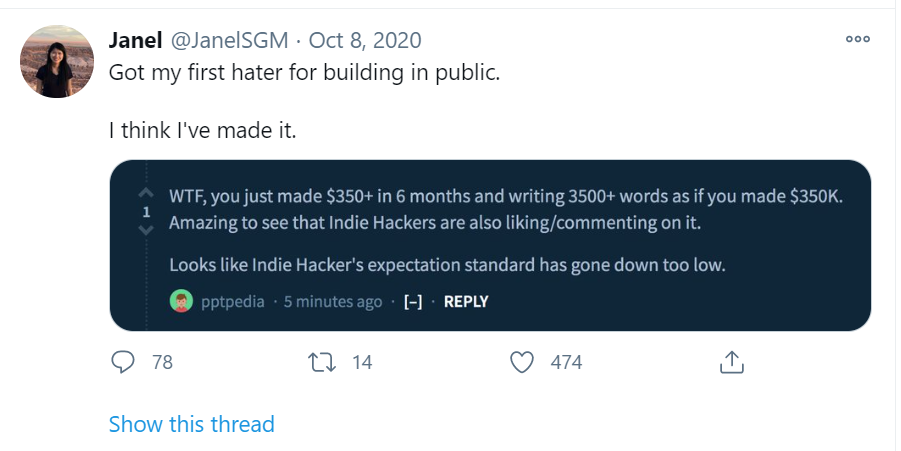Click the REPLY button in the comment
This screenshot has height=451, width=901.
pyautogui.click(x=466, y=302)
